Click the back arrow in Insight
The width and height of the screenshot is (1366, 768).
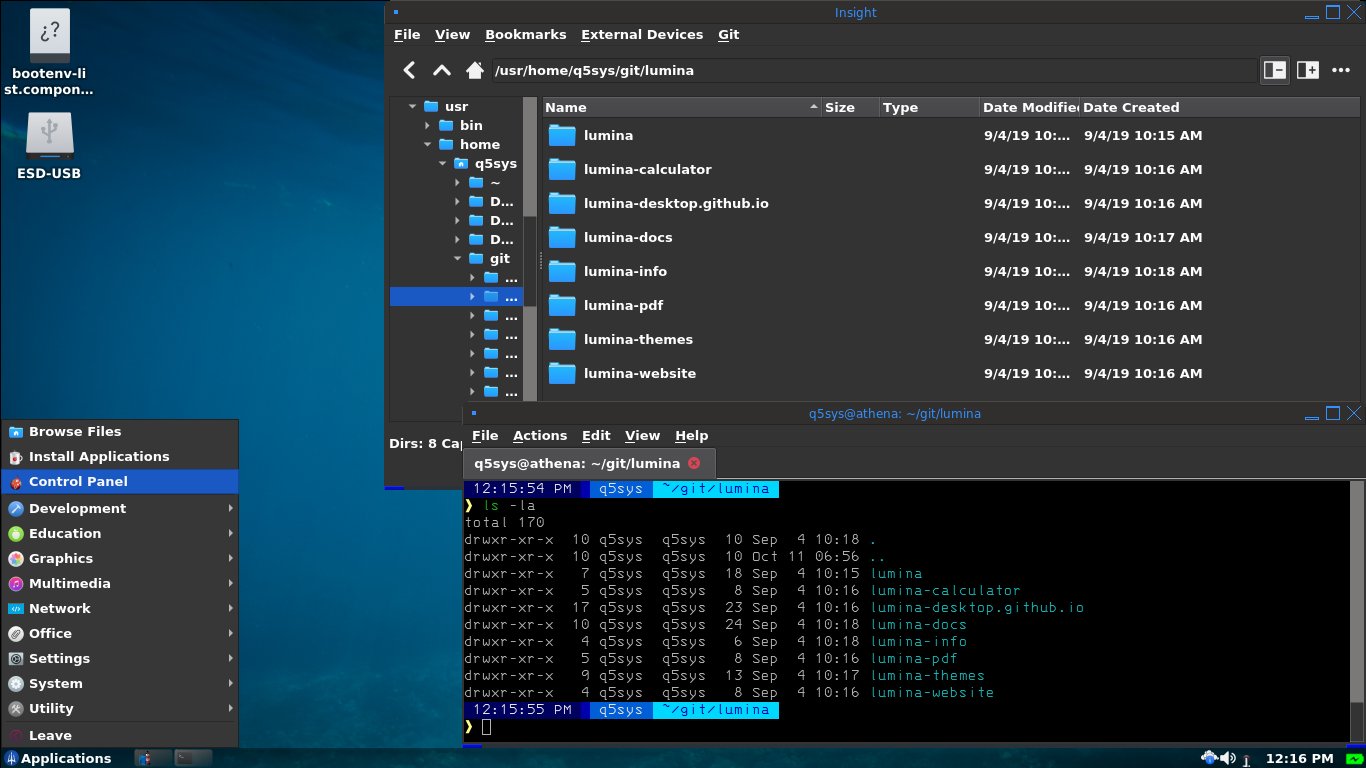(x=409, y=70)
